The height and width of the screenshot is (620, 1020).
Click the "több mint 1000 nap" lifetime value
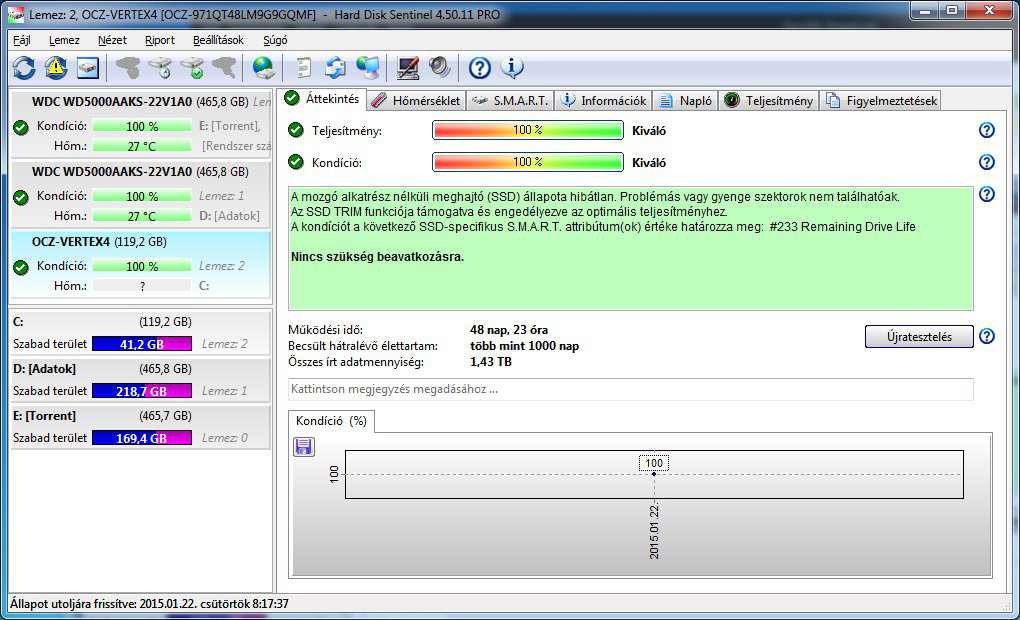[524, 345]
